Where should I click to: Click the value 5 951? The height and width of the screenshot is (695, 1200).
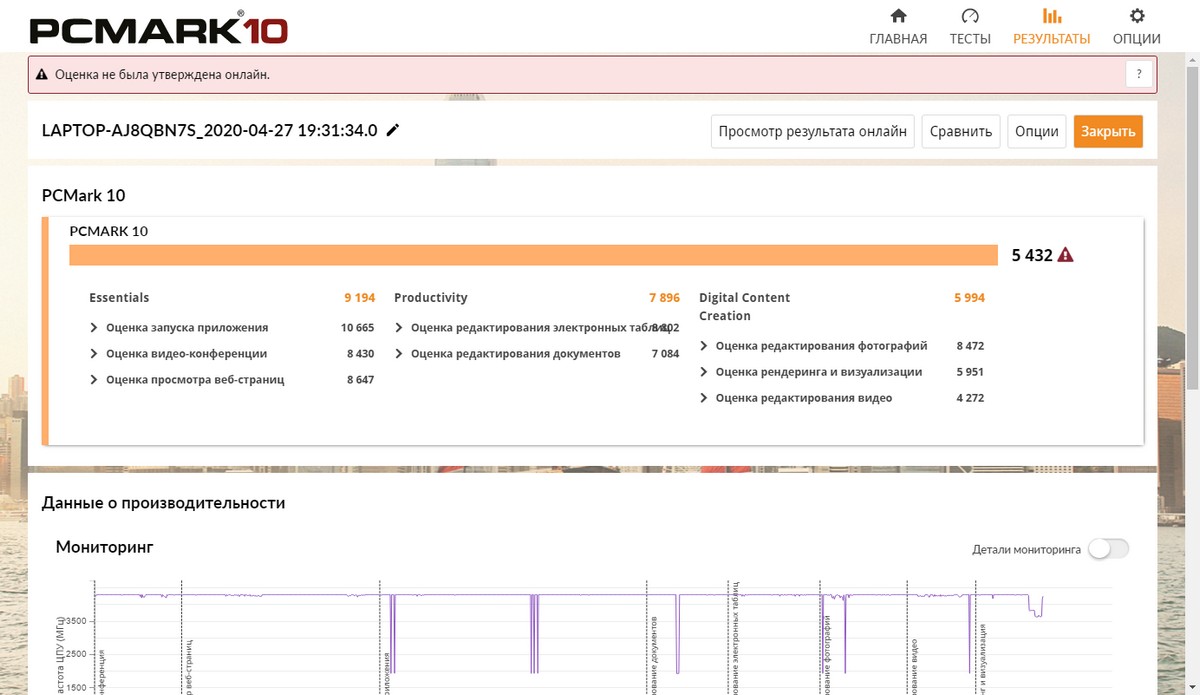click(970, 372)
